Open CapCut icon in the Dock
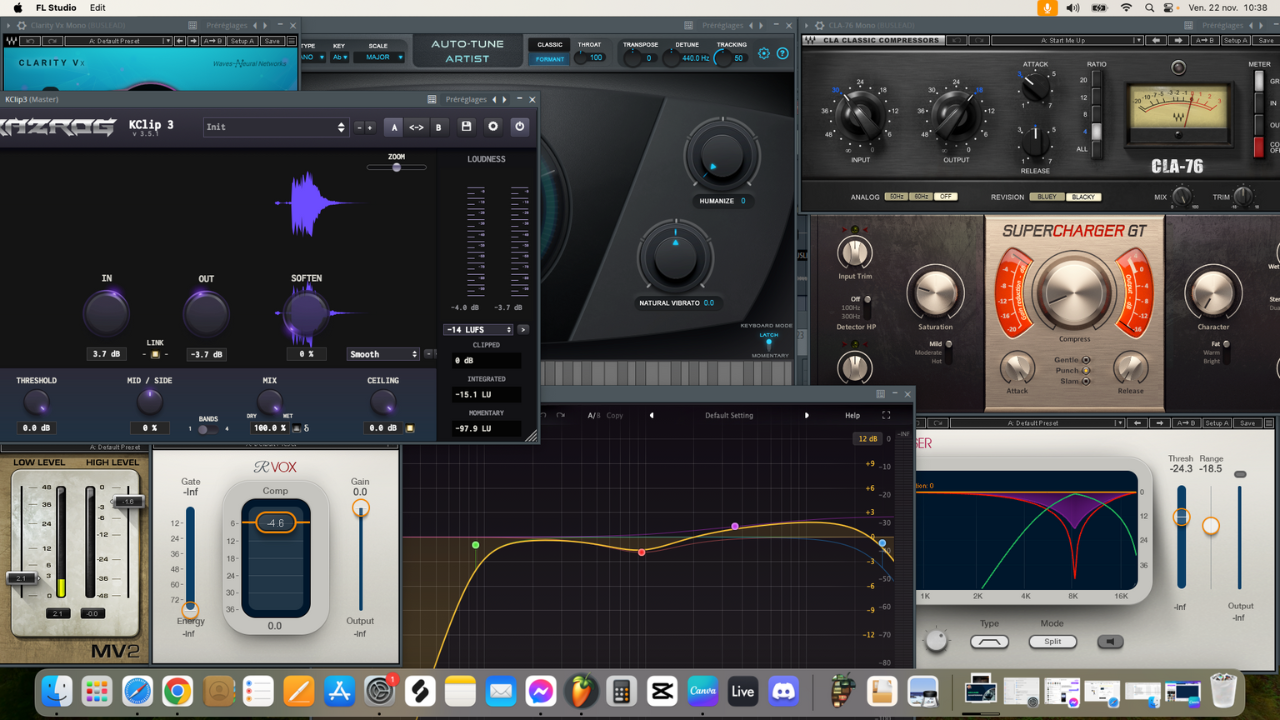 pos(662,691)
